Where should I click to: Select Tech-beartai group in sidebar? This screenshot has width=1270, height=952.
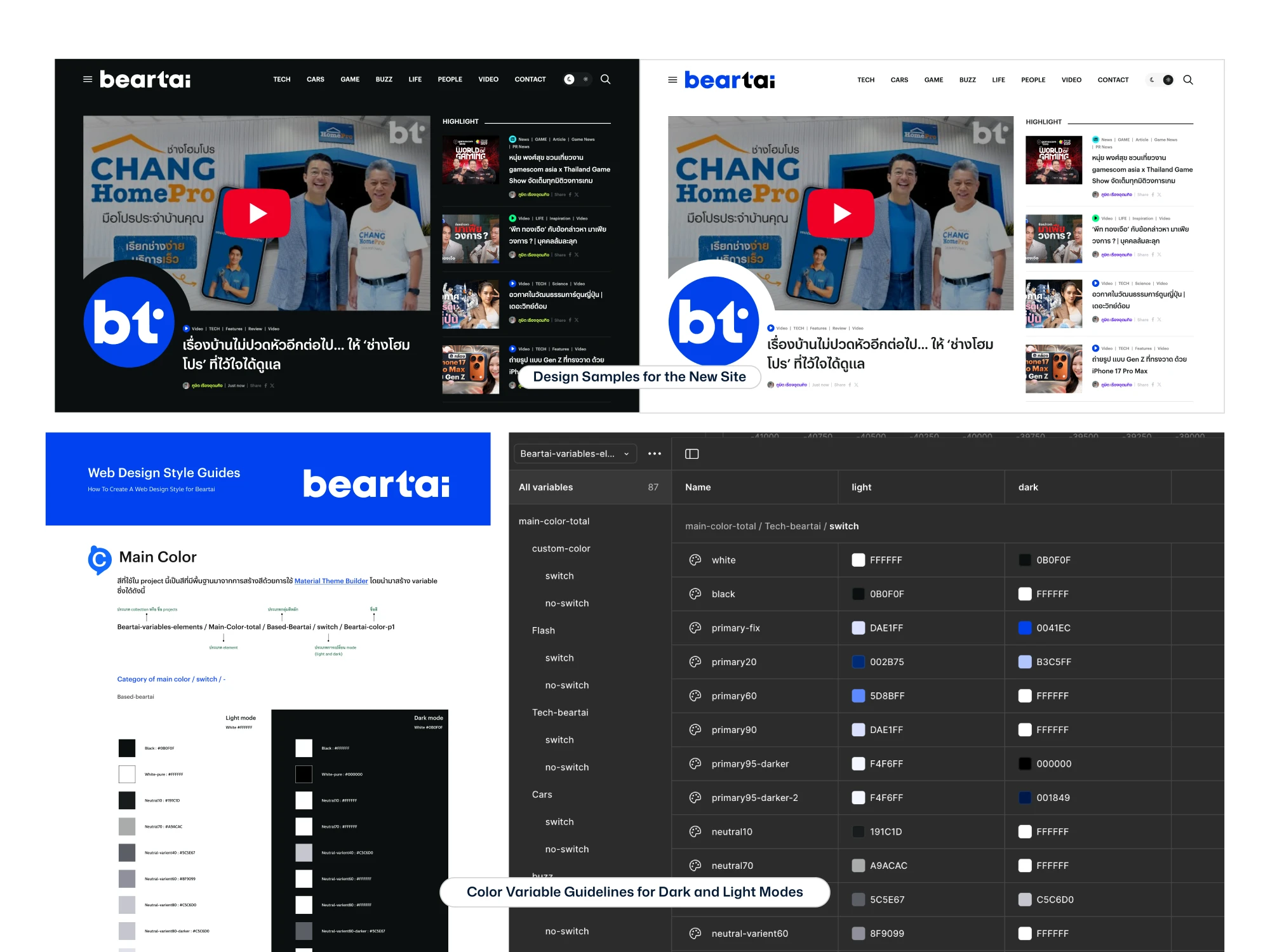click(x=560, y=713)
